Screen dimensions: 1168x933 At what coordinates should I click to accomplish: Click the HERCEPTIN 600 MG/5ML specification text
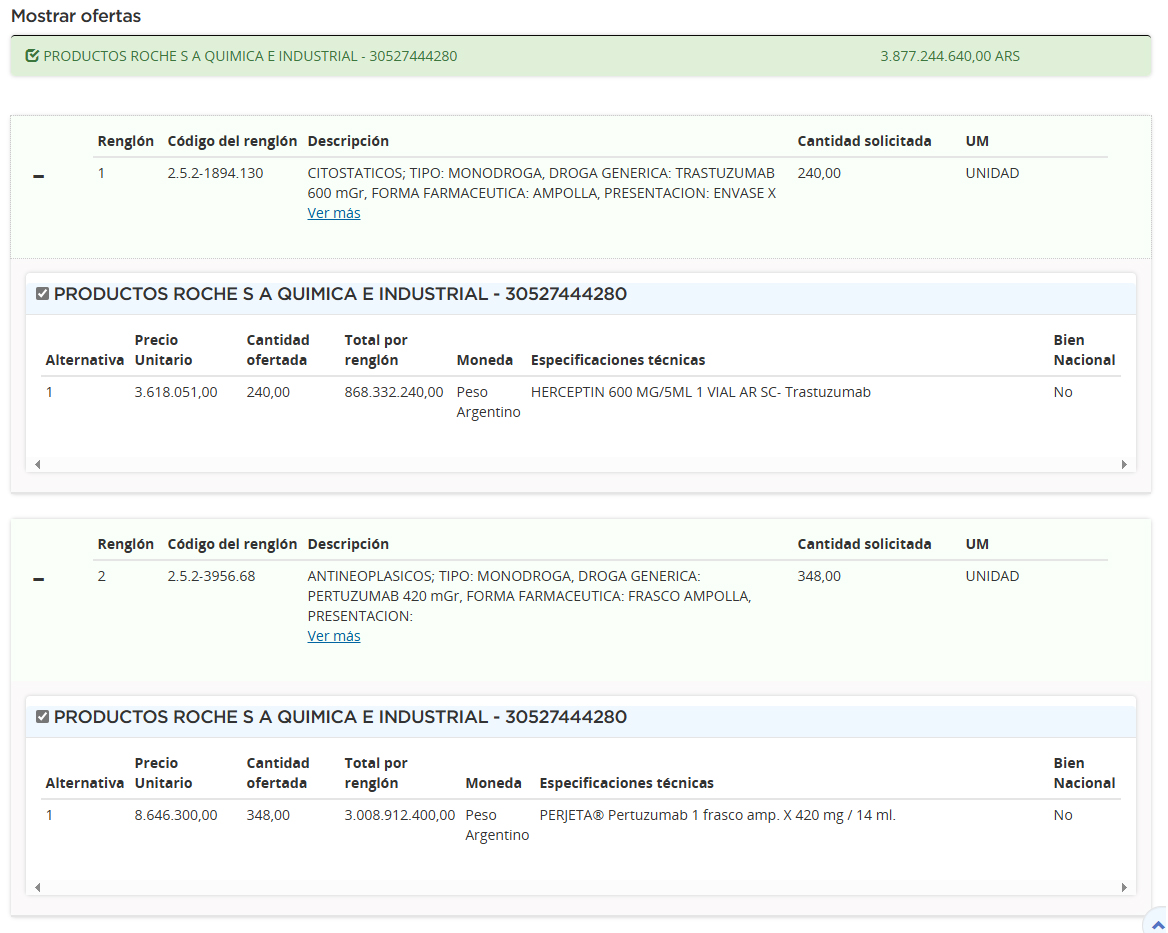[x=700, y=392]
